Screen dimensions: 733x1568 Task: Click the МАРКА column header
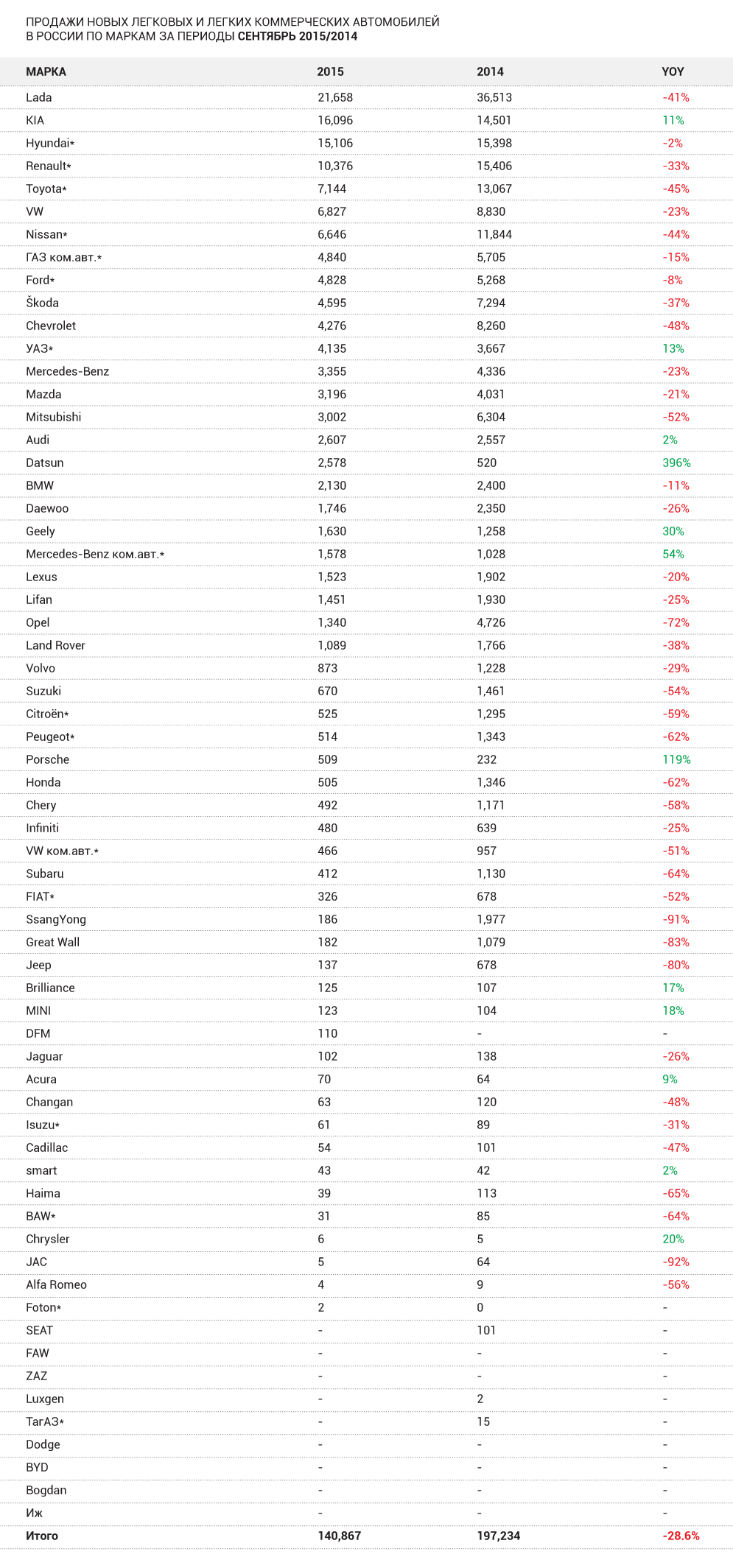tap(46, 71)
